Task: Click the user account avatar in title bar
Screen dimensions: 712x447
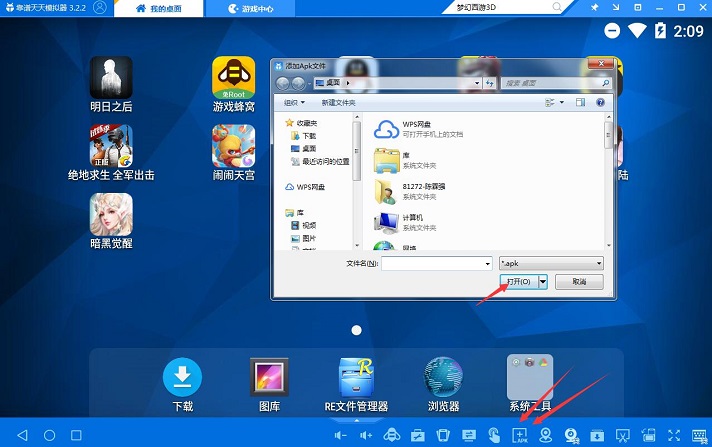Action: point(100,8)
